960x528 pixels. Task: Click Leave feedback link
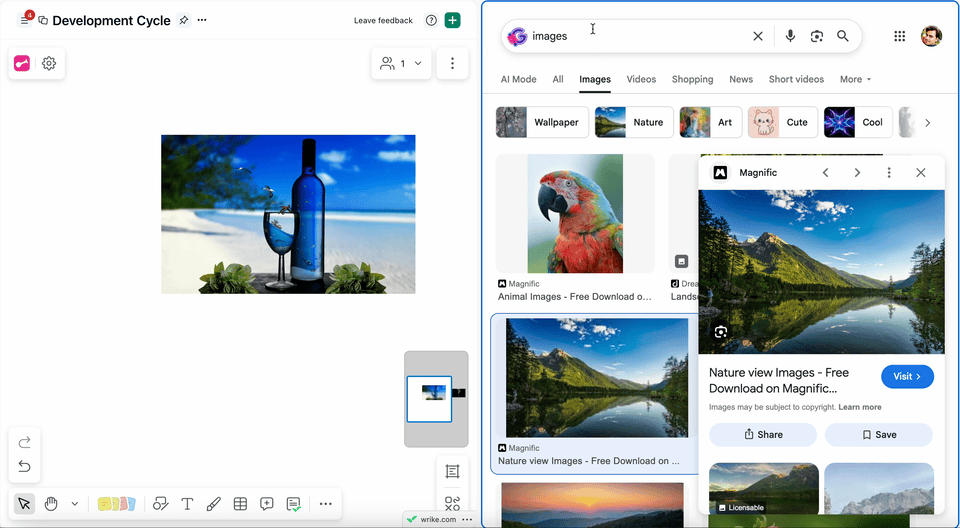point(383,20)
